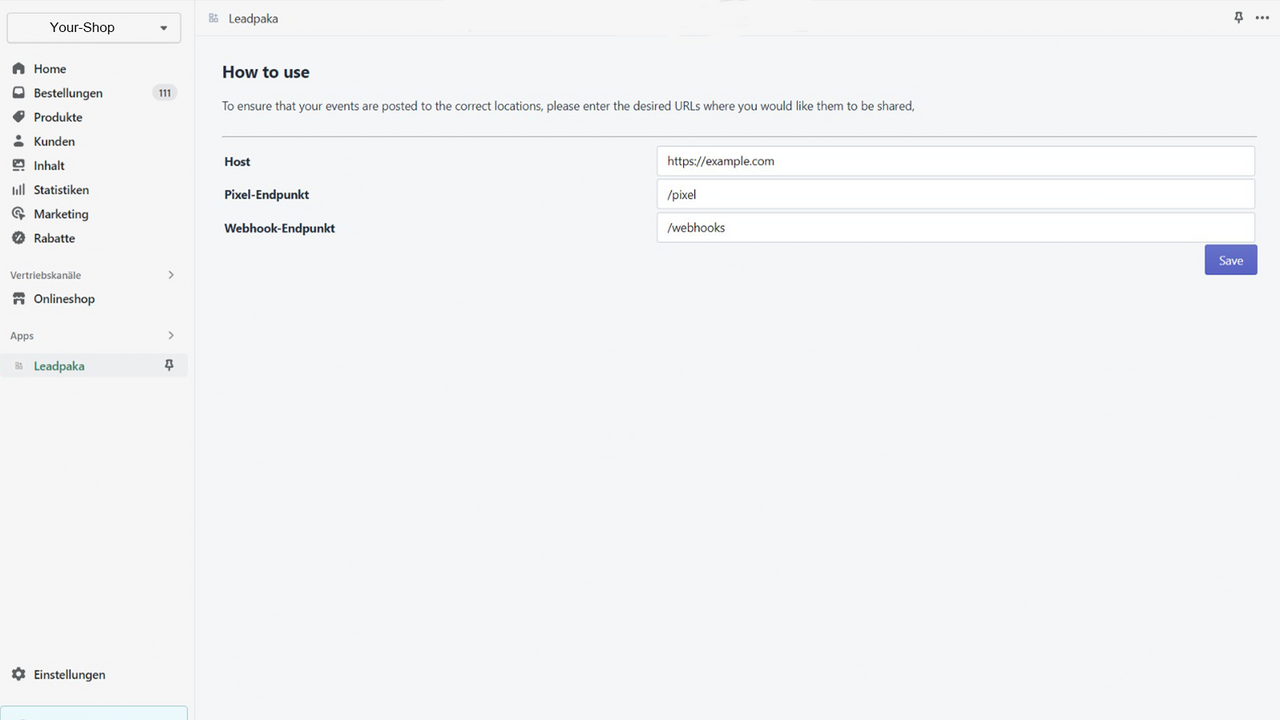Click the Home icon in the sidebar

[x=18, y=68]
